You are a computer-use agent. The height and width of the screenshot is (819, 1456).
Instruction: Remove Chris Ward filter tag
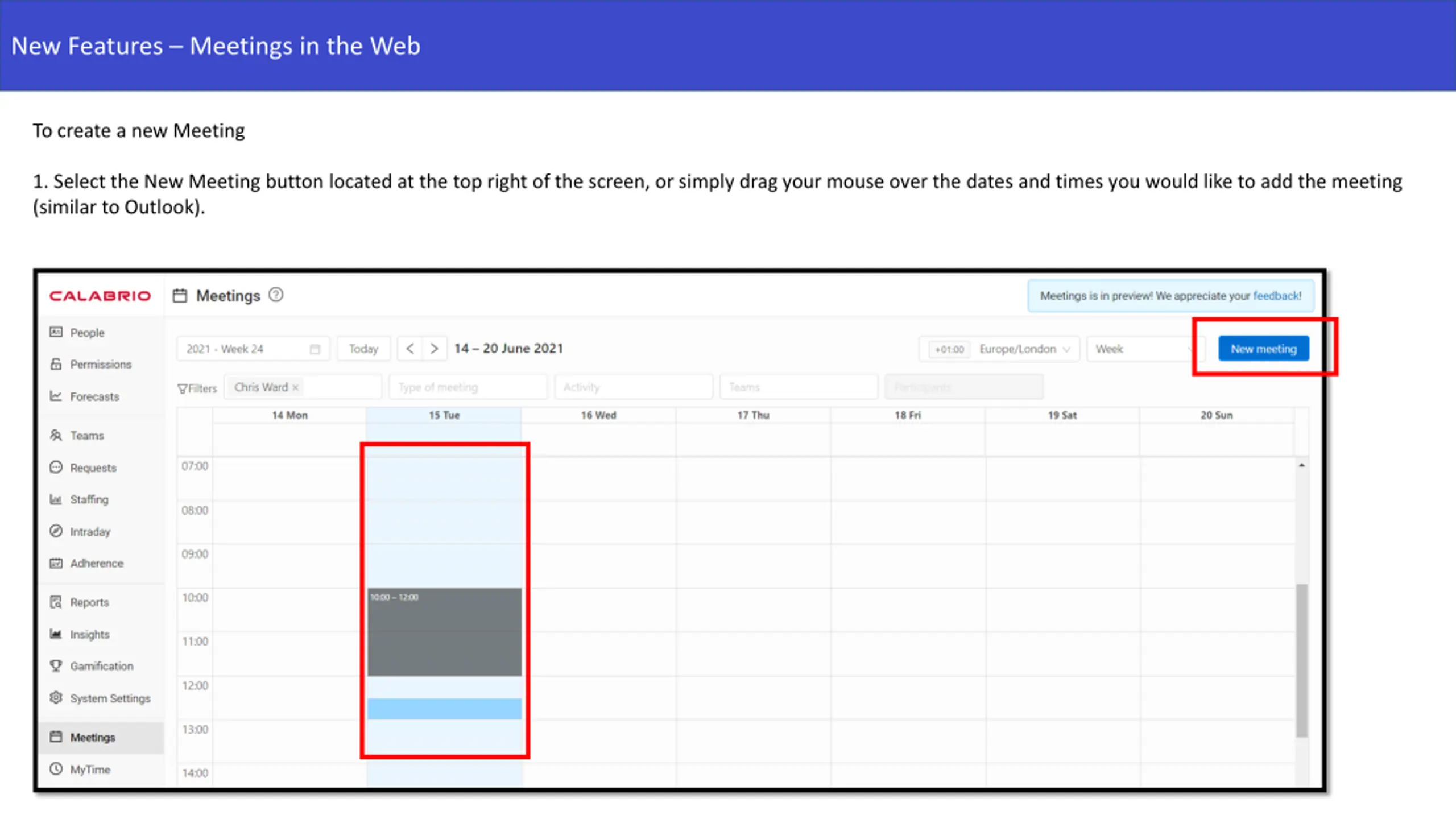[x=295, y=388]
